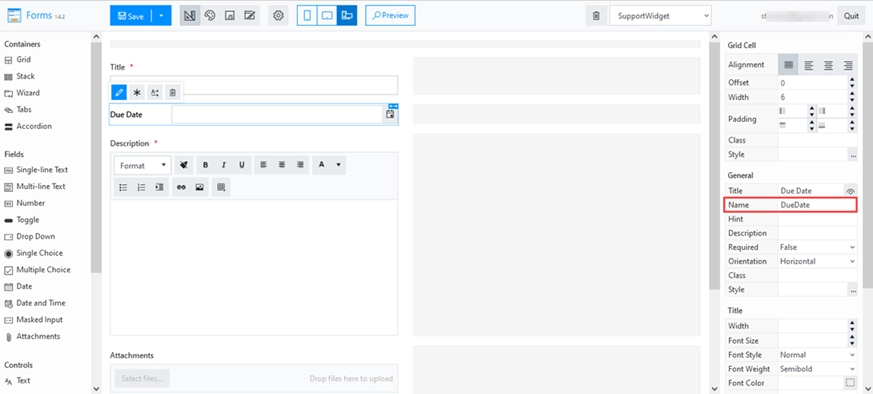
Task: Click the Name property field showing DueDate
Action: point(817,205)
